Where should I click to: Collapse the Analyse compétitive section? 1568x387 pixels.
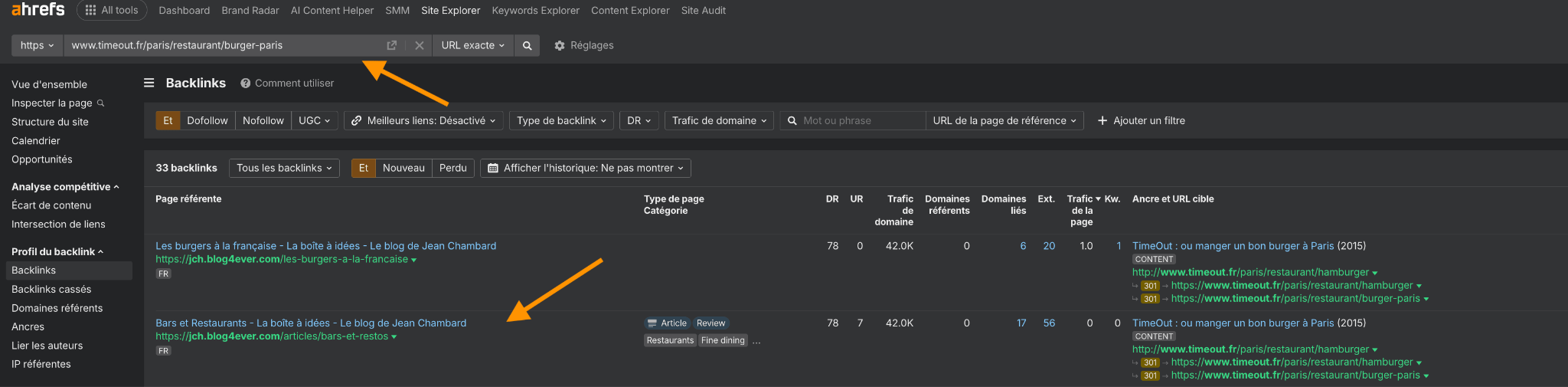tap(65, 186)
